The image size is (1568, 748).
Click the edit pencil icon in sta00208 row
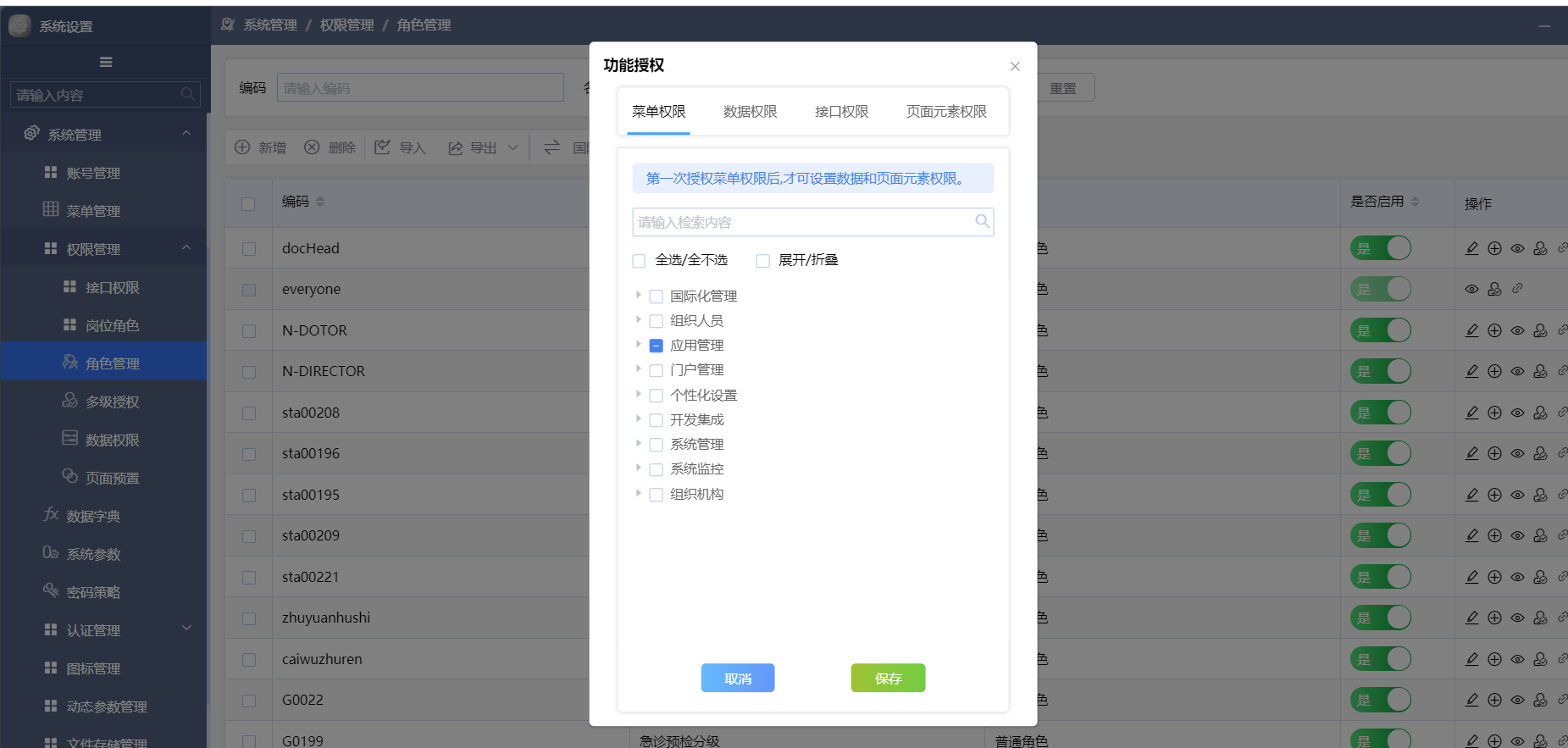(1472, 413)
